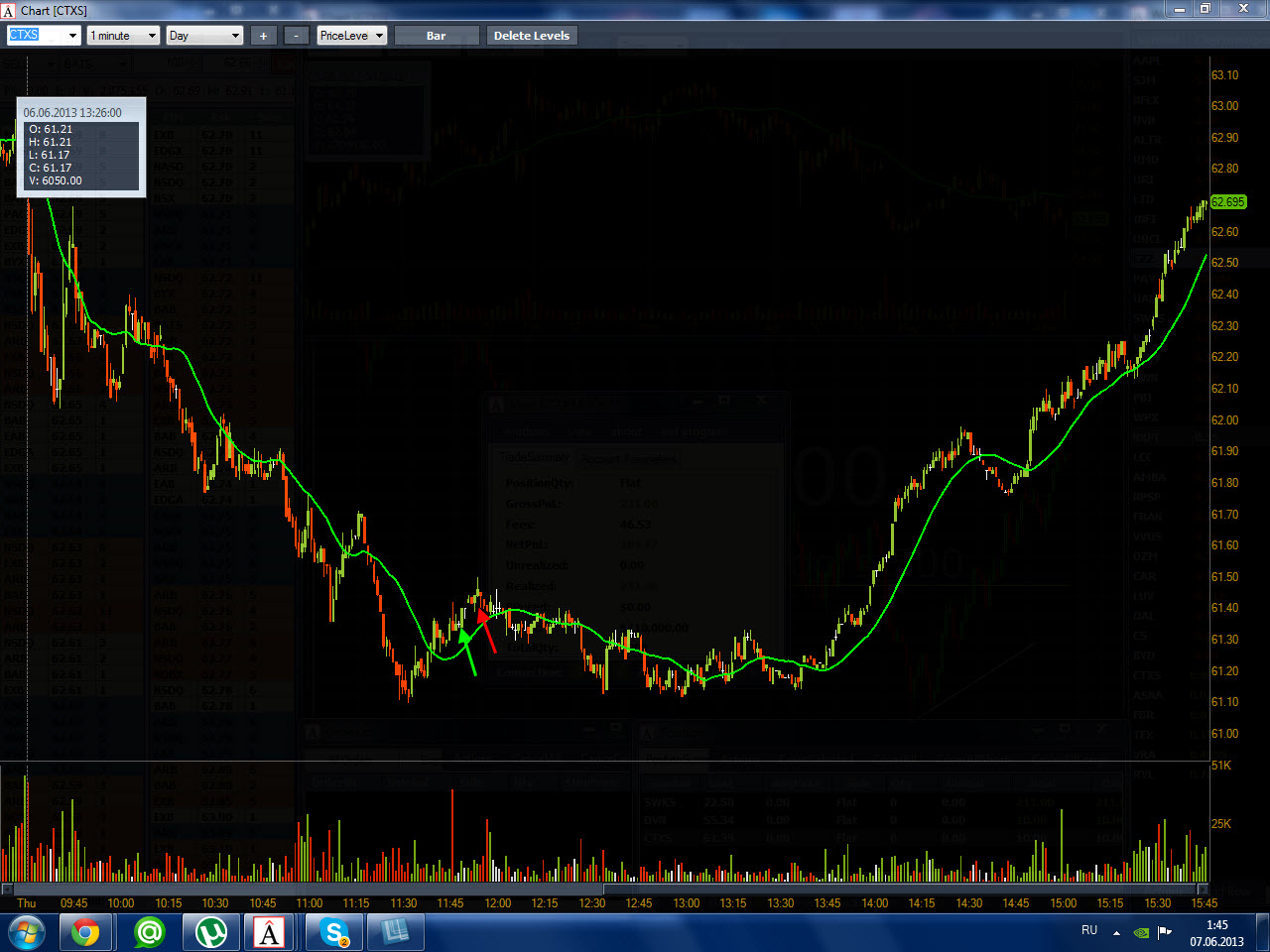Open the book-shaped app on the taskbar

point(395,932)
